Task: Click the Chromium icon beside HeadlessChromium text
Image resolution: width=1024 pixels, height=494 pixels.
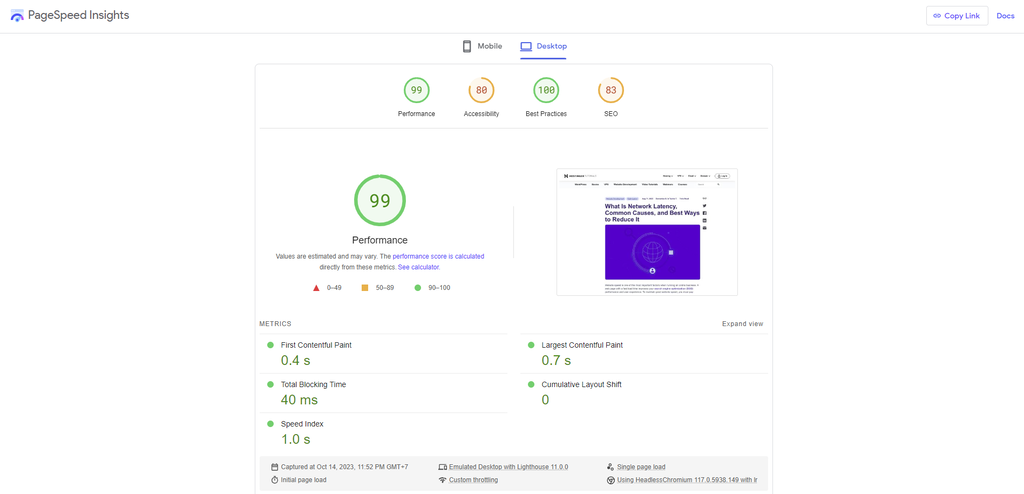Action: [610, 480]
